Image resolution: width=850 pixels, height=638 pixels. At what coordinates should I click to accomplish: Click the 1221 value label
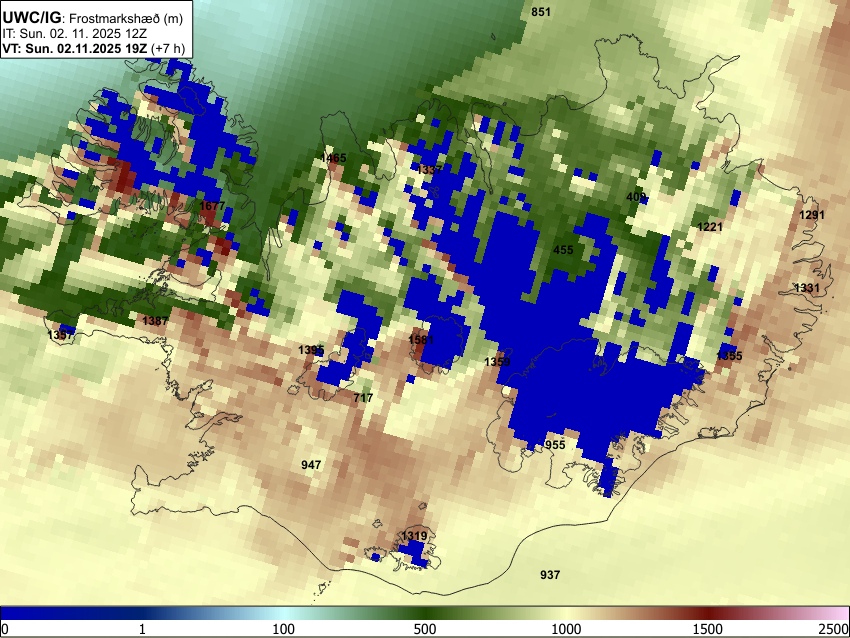coord(710,227)
